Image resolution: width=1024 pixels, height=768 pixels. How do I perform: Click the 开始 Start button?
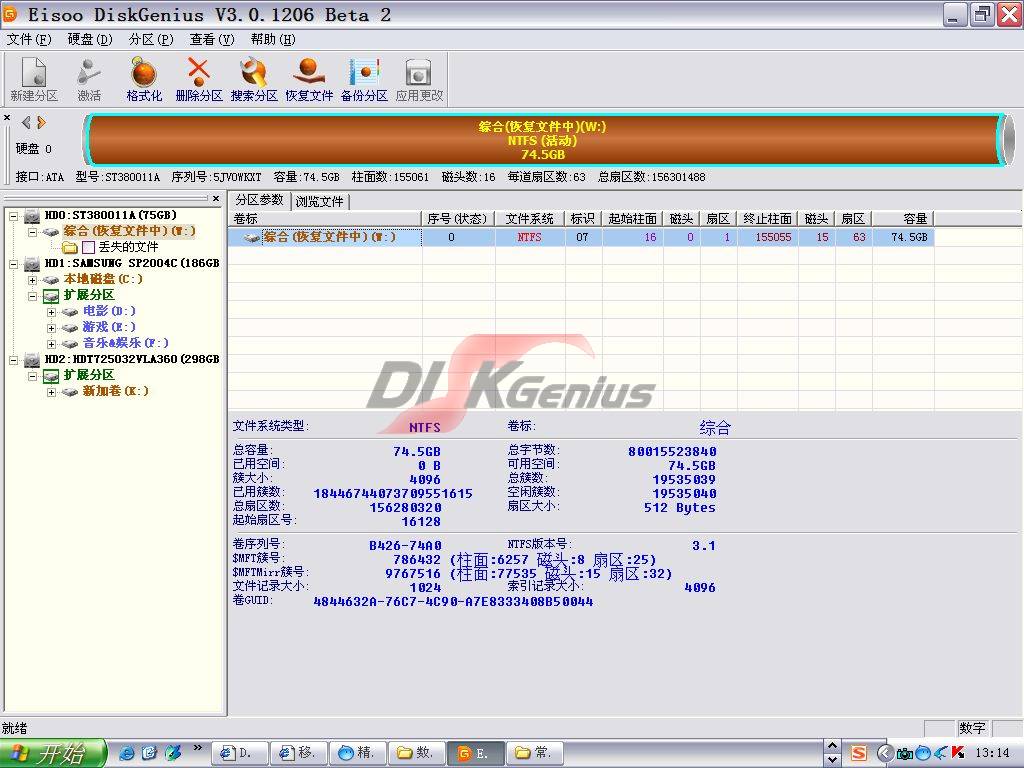click(54, 753)
